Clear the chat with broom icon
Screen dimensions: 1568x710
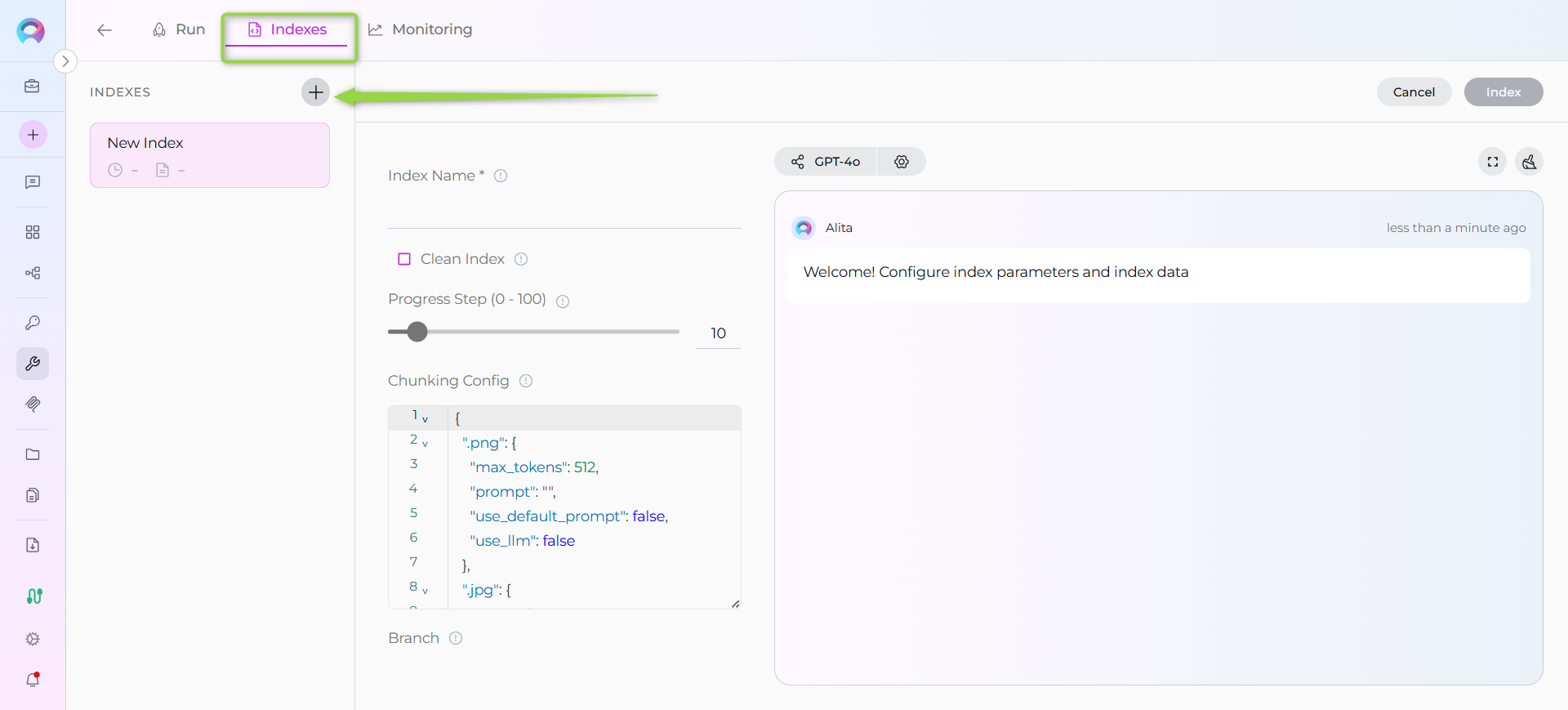coord(1529,162)
